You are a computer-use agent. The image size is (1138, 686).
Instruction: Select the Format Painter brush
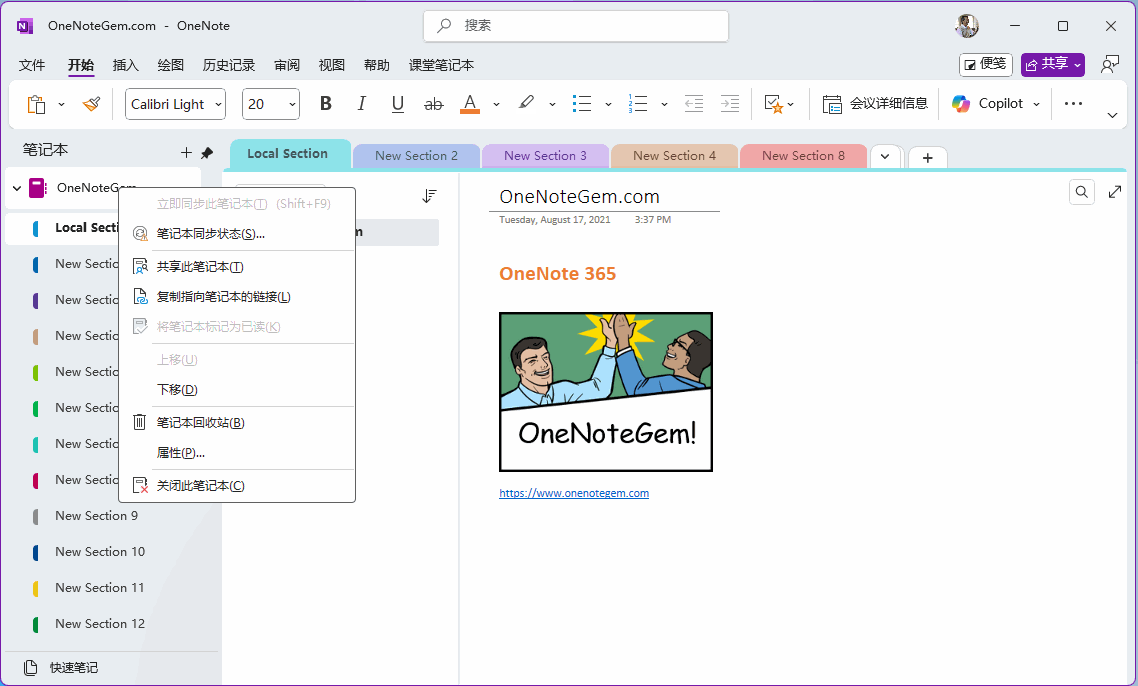point(91,105)
